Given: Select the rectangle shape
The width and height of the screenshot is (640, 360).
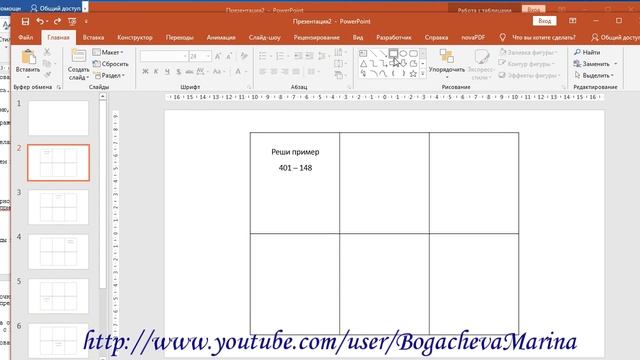Looking at the screenshot, I should coord(393,53).
